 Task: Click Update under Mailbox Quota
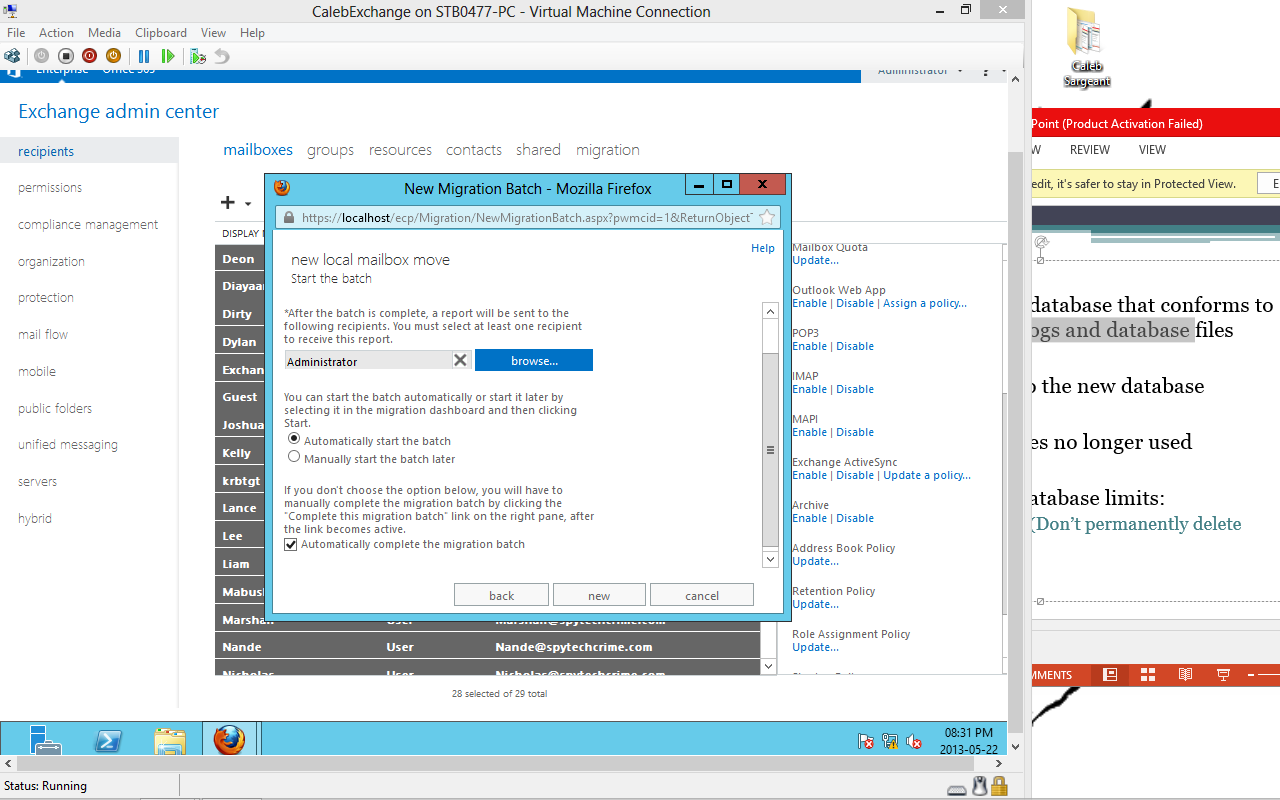point(815,260)
